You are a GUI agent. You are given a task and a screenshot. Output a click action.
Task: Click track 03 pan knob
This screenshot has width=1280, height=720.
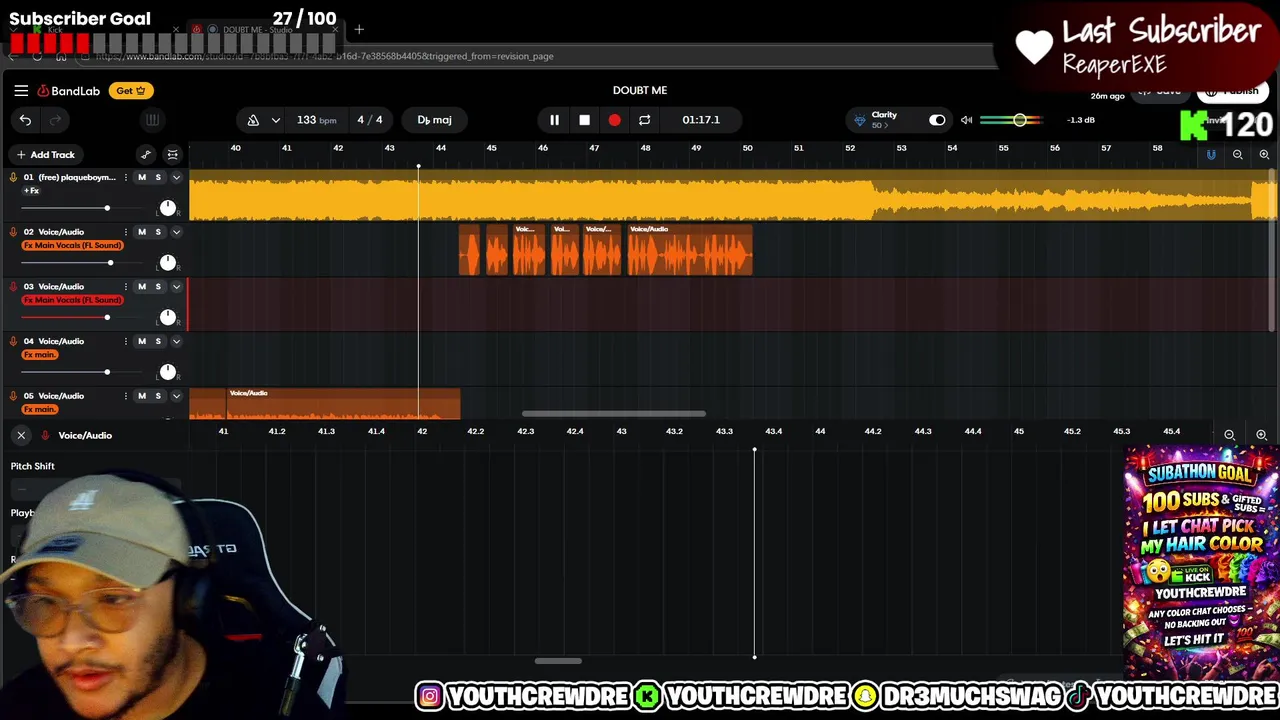168,317
